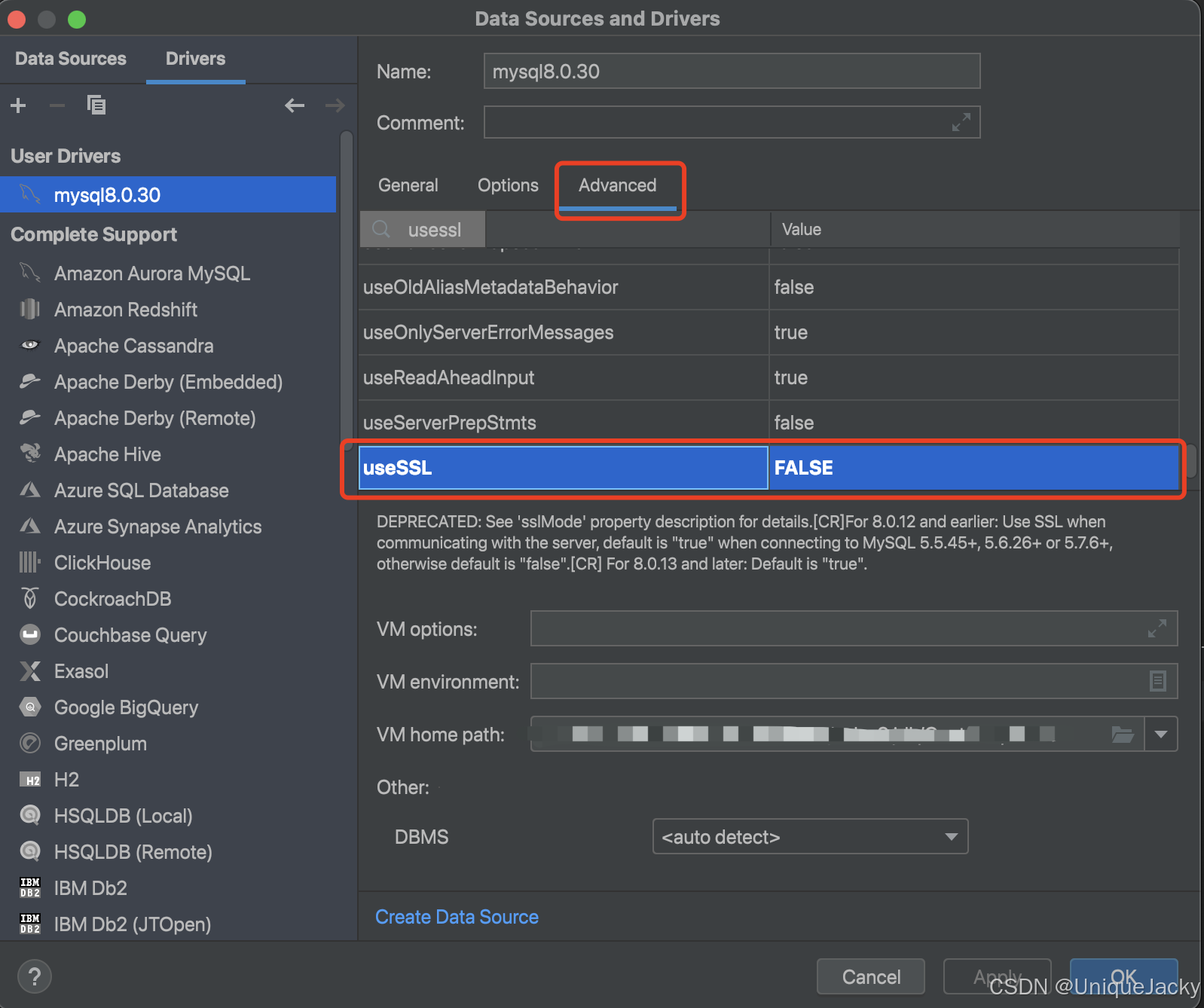Select Azure Synapse Analytics driver

click(168, 527)
